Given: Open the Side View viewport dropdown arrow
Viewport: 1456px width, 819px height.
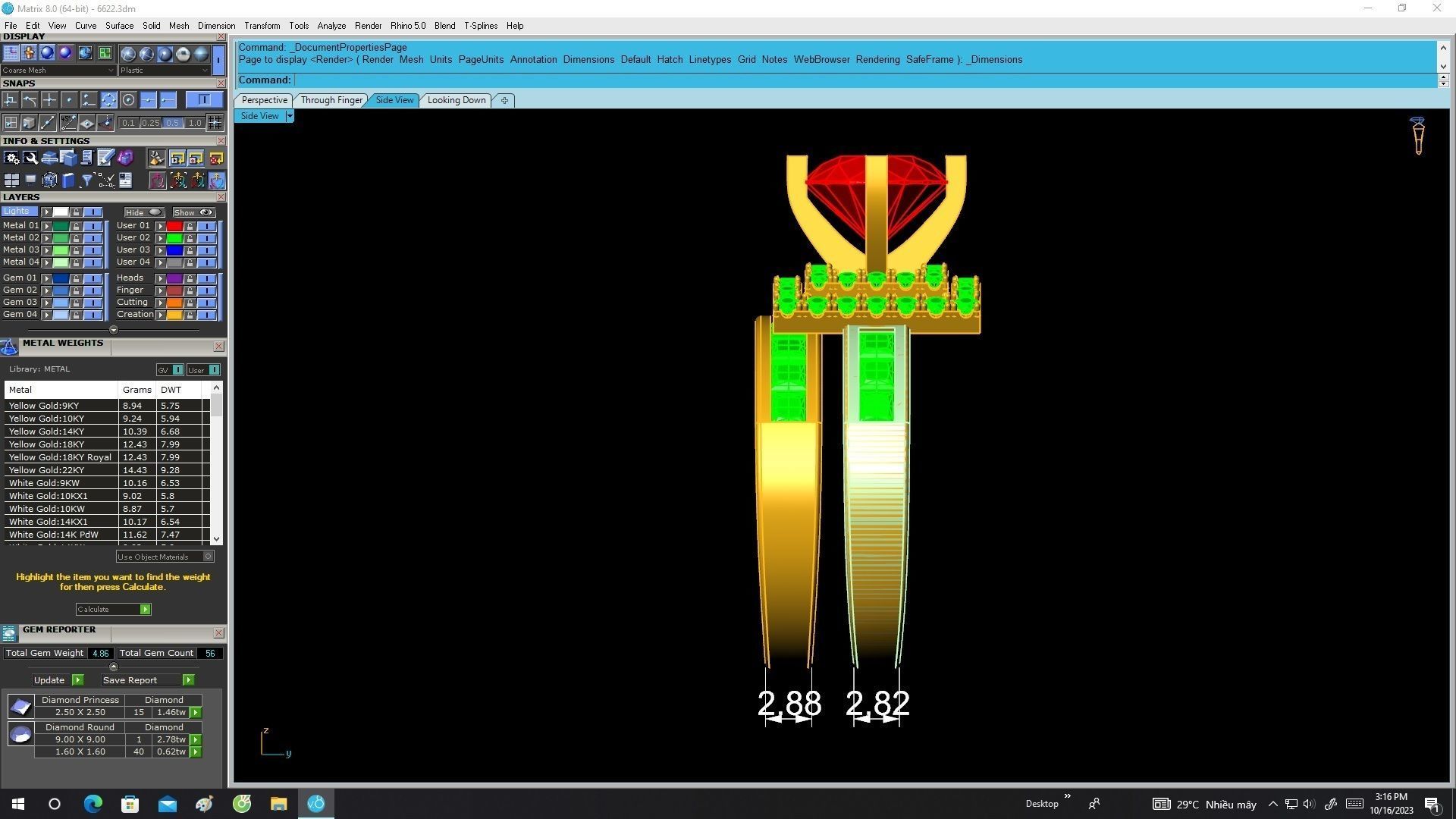Looking at the screenshot, I should tap(290, 116).
